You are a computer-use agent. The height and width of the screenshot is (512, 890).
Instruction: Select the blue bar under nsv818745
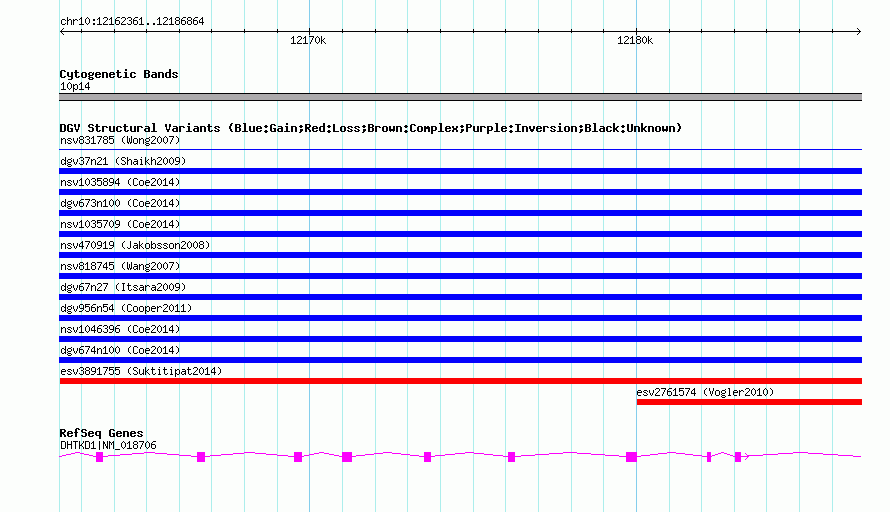click(460, 276)
